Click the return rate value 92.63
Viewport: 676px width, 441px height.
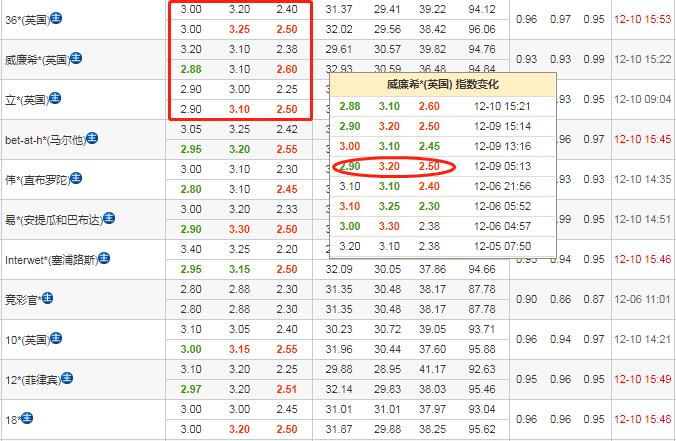tap(482, 369)
